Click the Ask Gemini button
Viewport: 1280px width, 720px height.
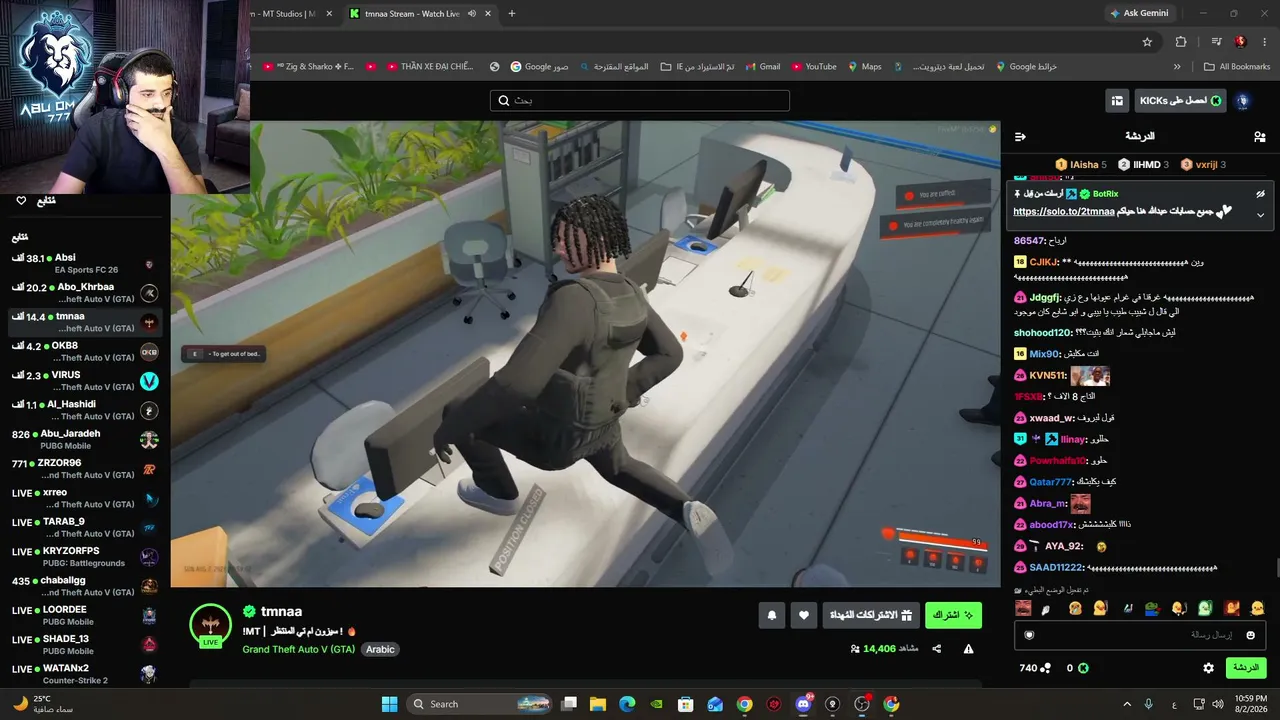coord(1139,13)
